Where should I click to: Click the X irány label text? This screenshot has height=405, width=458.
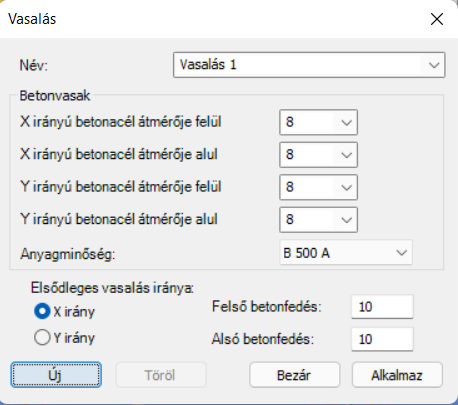[x=74, y=312]
